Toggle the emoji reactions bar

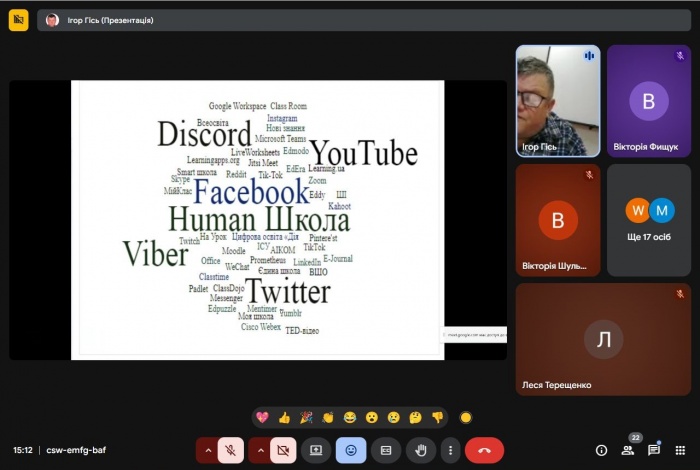pyautogui.click(x=350, y=450)
